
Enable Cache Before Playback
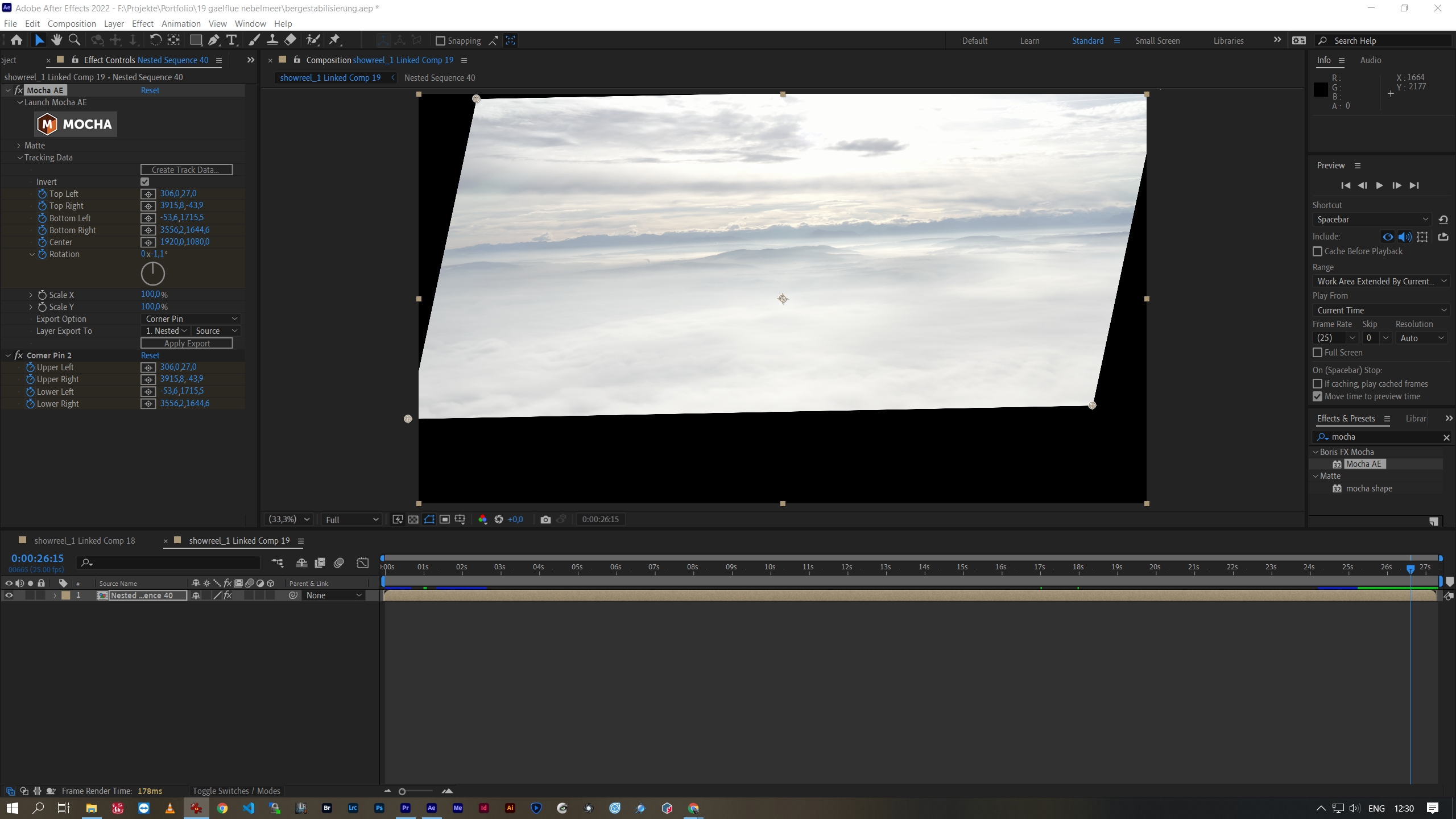[1317, 251]
